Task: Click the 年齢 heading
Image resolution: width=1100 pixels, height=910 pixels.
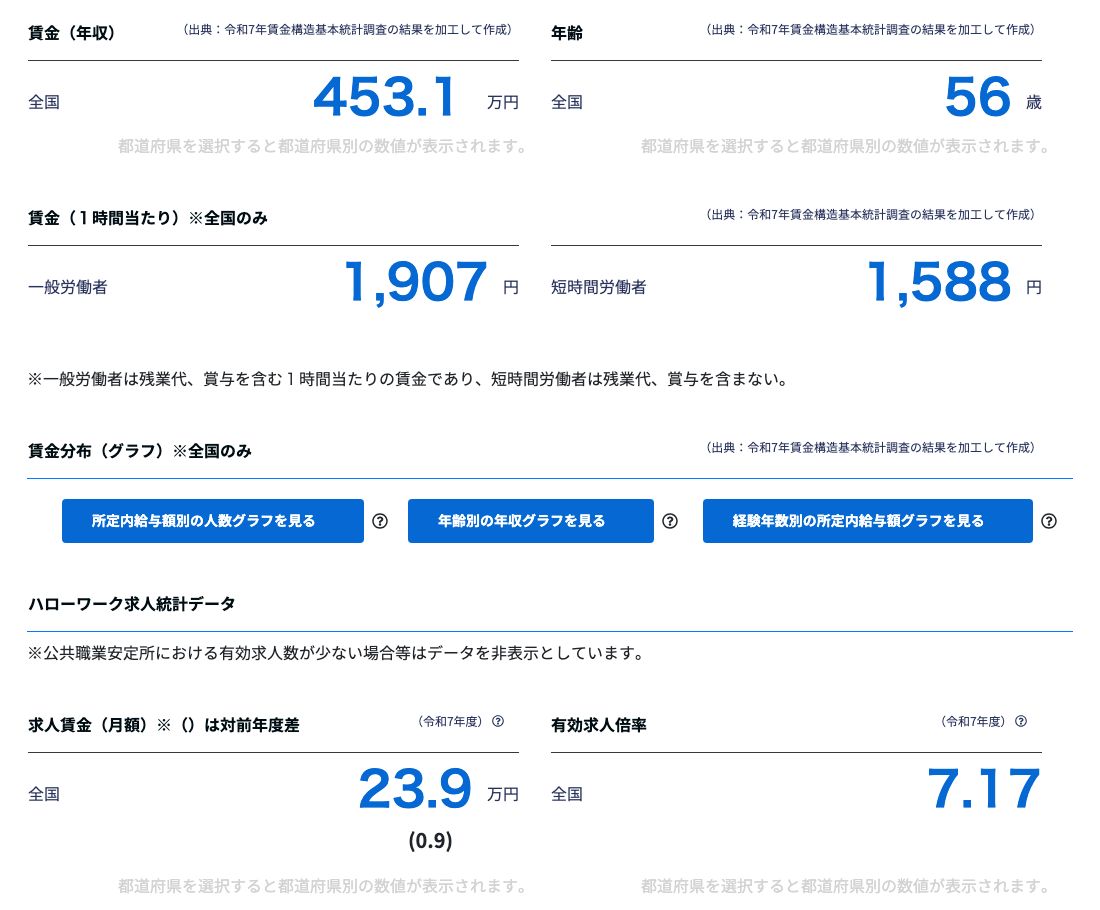Action: [x=567, y=33]
